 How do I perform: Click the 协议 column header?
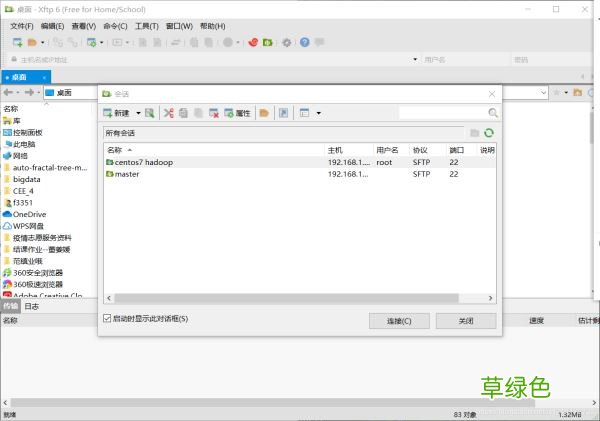[x=428, y=150]
